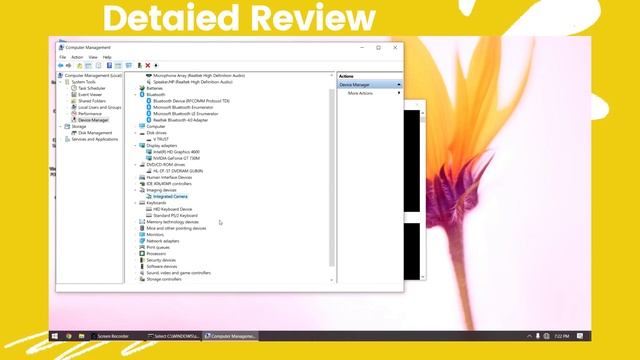This screenshot has height=360, width=640.
Task: Click the Security devices category icon
Action: click(x=142, y=260)
